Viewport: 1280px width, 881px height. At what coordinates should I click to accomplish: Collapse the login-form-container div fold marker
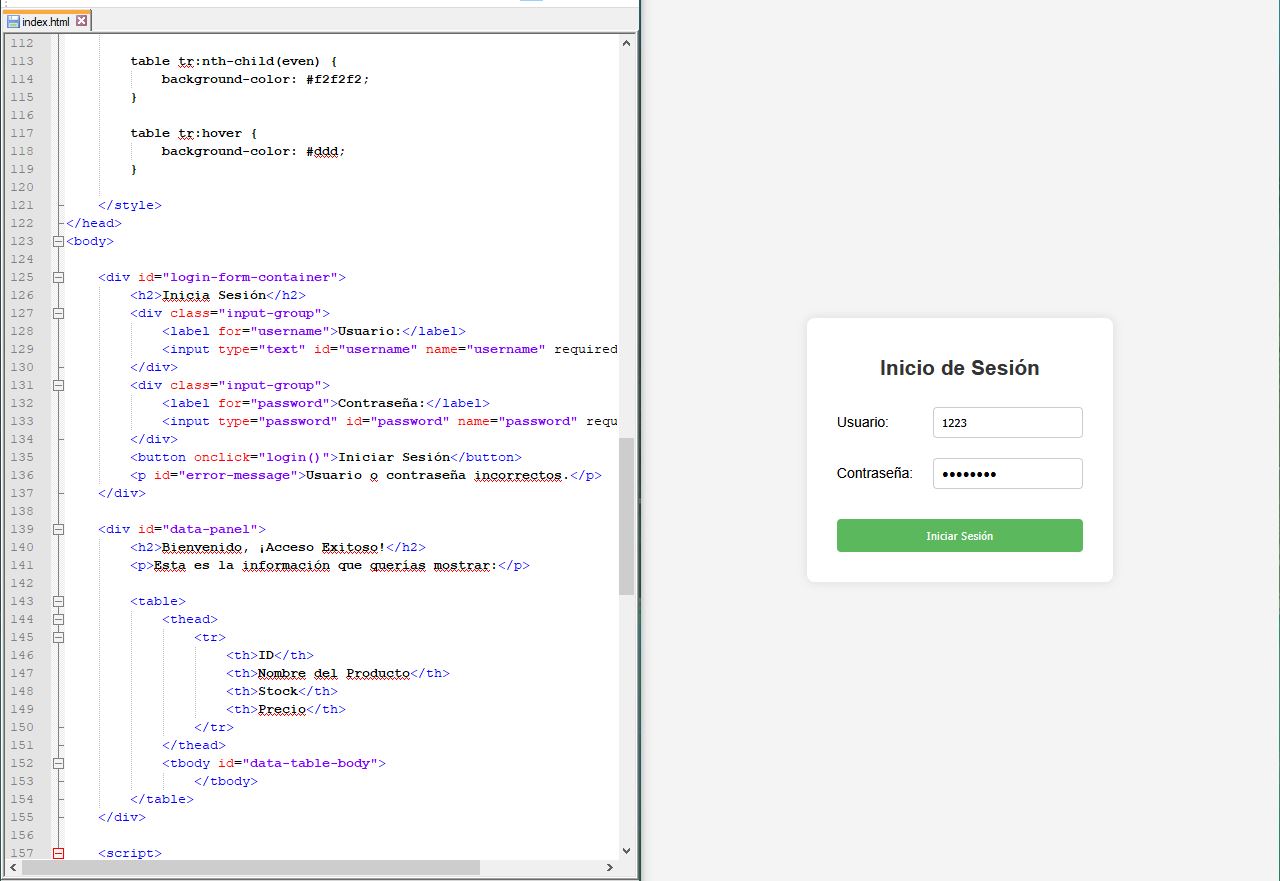pyautogui.click(x=58, y=277)
